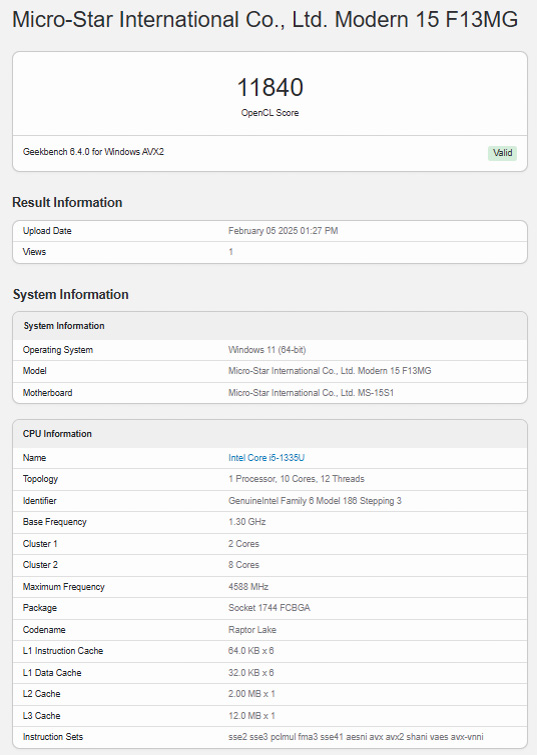Click the L3 Cache value 12.0 MB
The height and width of the screenshot is (755, 537).
point(251,716)
